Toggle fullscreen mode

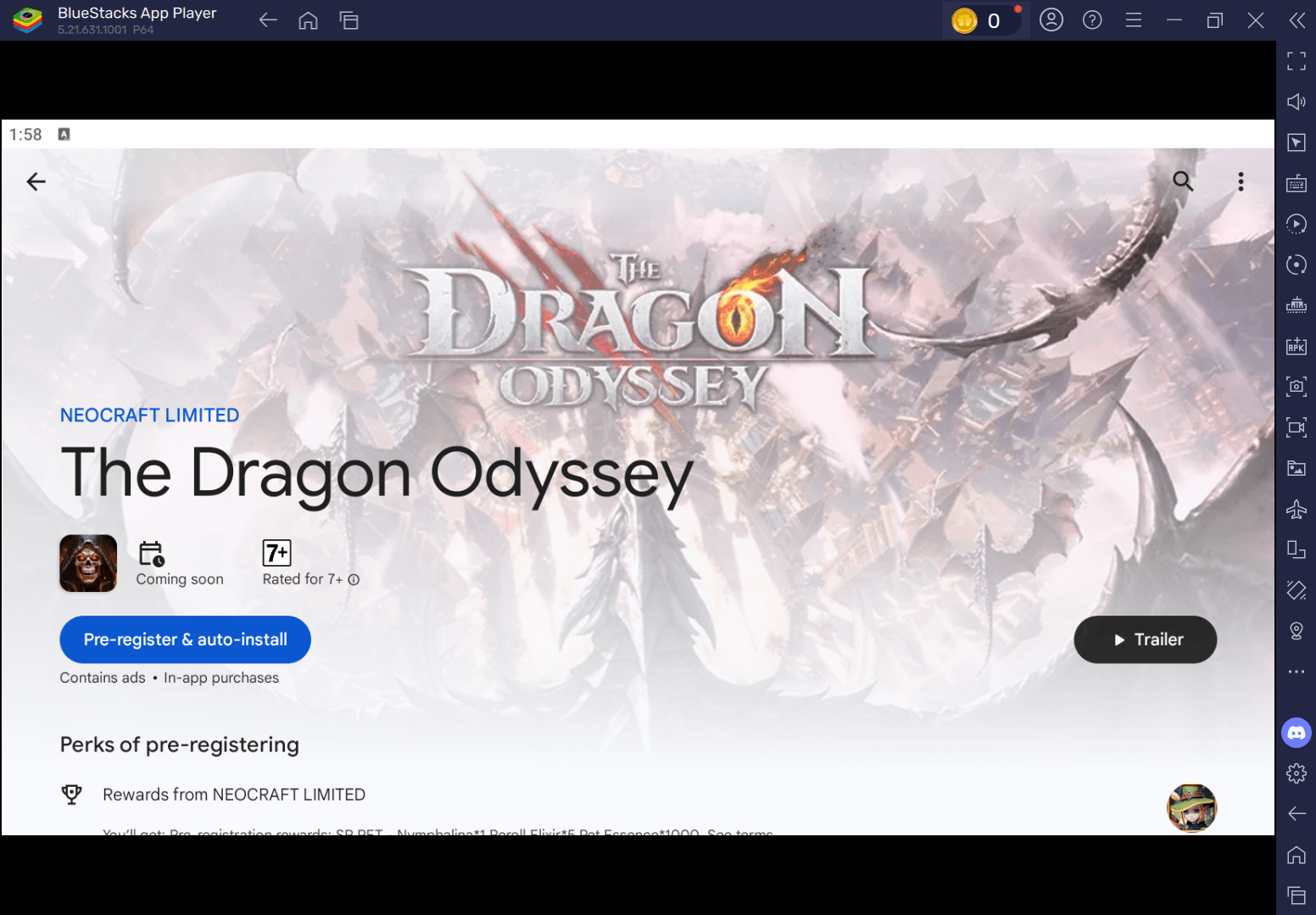pos(1296,61)
